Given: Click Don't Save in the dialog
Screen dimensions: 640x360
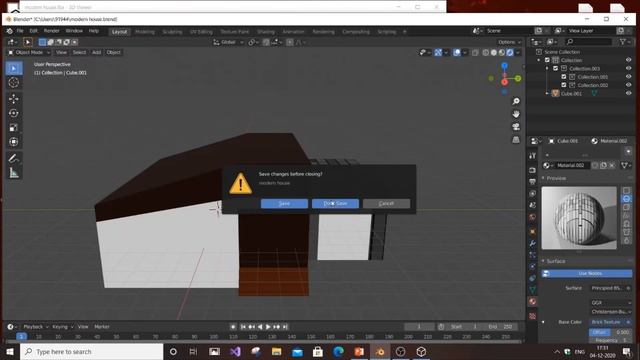Looking at the screenshot, I should [335, 203].
